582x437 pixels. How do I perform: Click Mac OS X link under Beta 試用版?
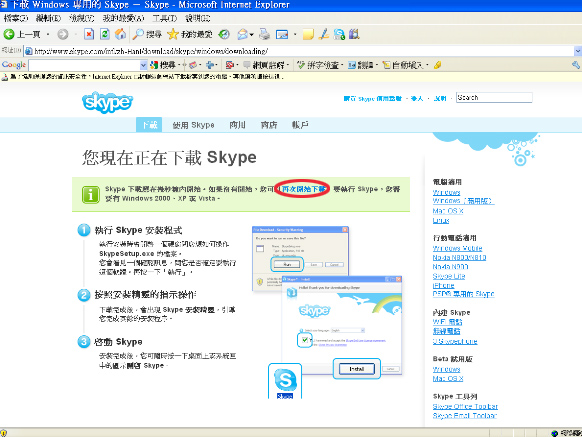pos(448,378)
